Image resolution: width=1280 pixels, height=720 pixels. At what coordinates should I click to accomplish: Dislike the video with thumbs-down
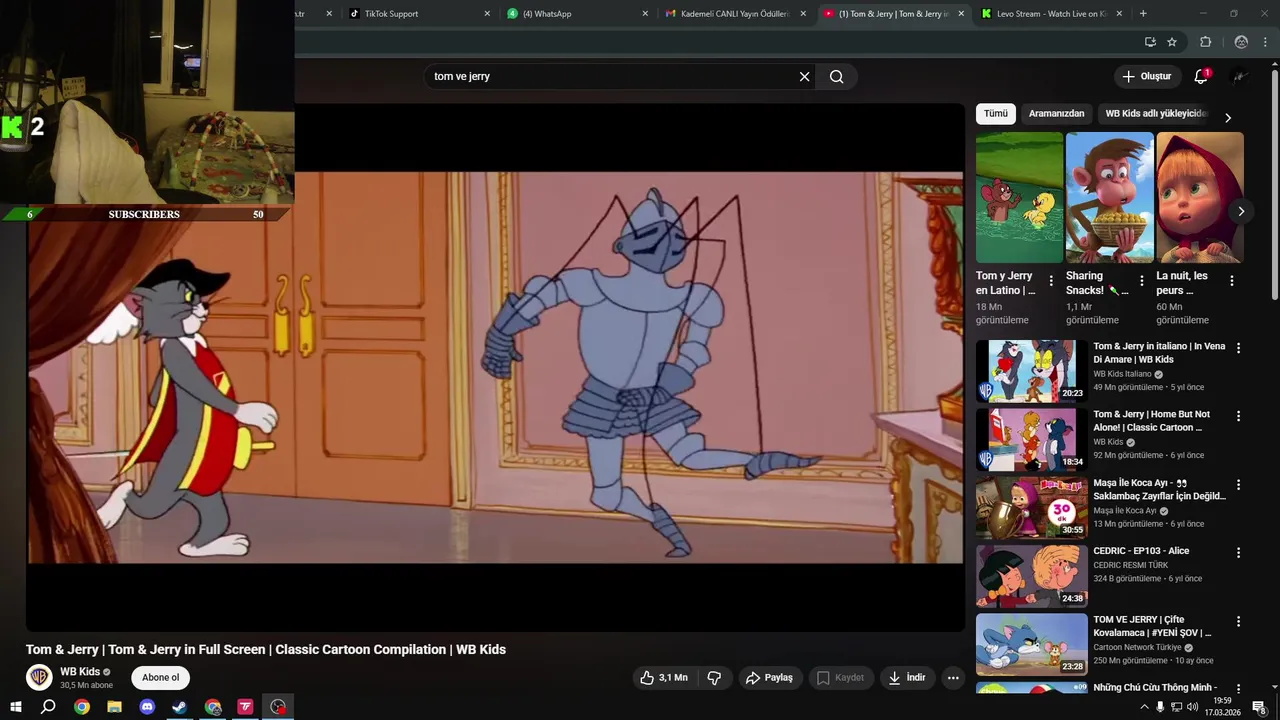(x=714, y=678)
